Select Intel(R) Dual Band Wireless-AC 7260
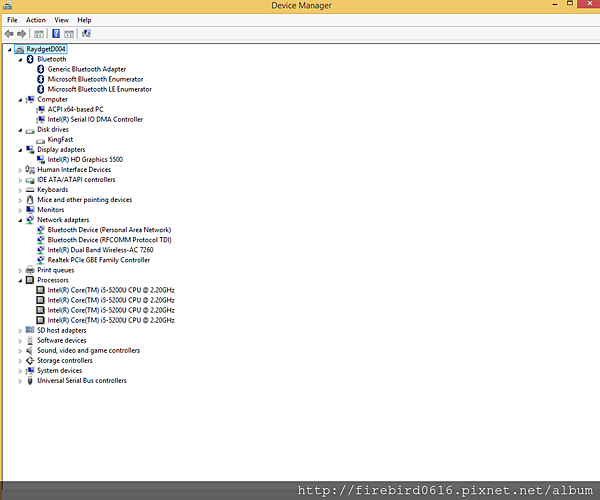The width and height of the screenshot is (600, 500). click(100, 250)
